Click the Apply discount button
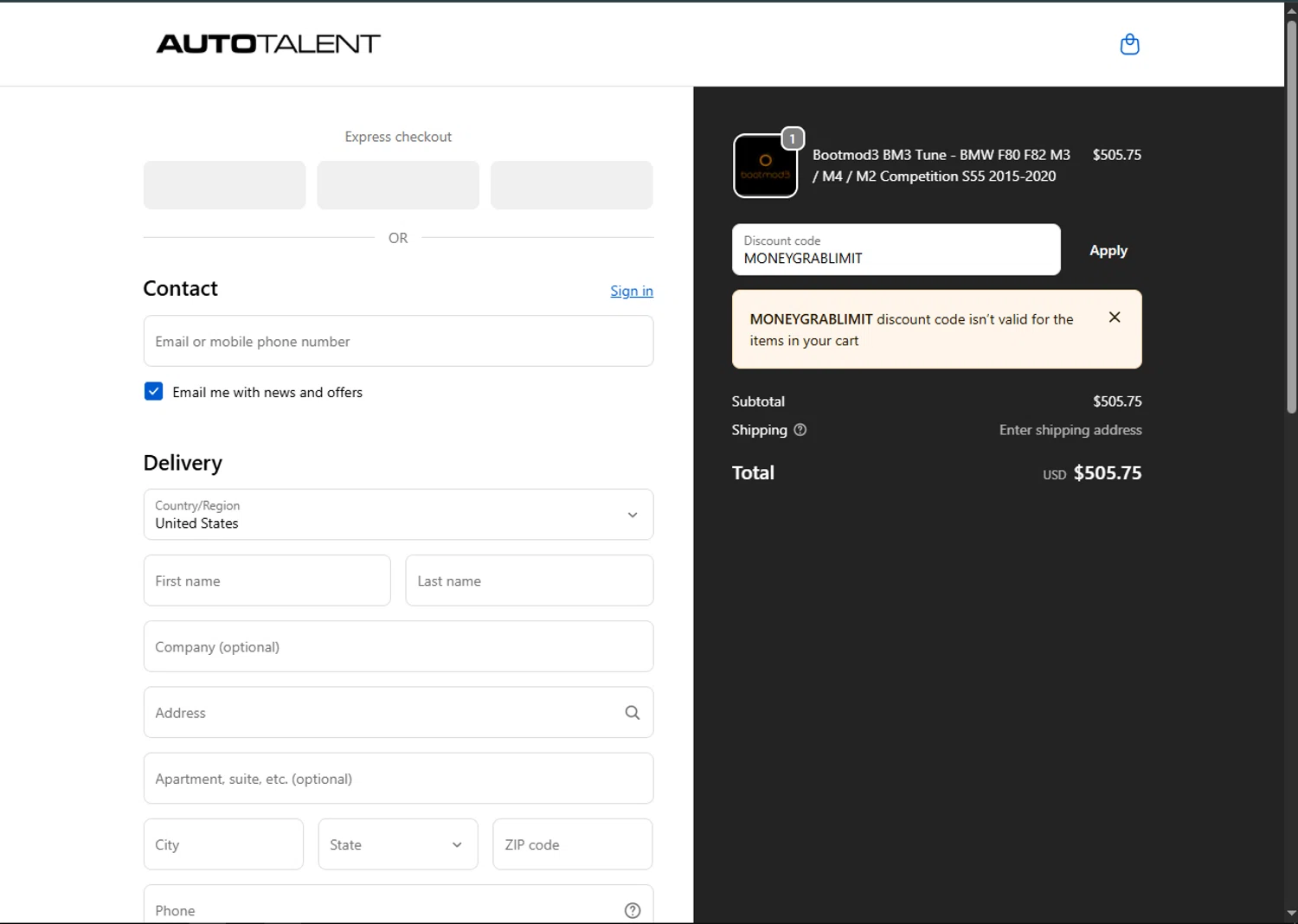Screen dimensions: 1298x924 point(1108,251)
